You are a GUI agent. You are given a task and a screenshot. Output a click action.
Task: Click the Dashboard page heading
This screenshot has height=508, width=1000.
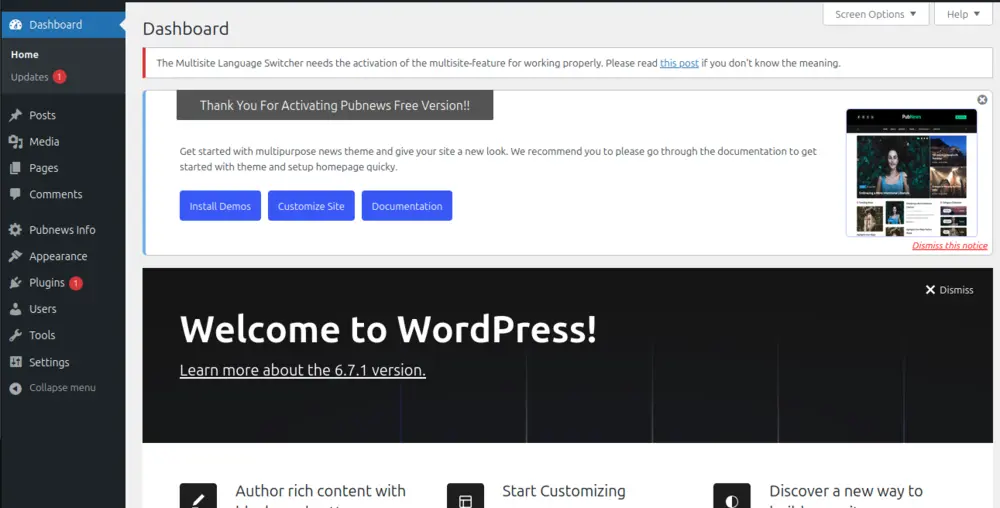coord(186,29)
